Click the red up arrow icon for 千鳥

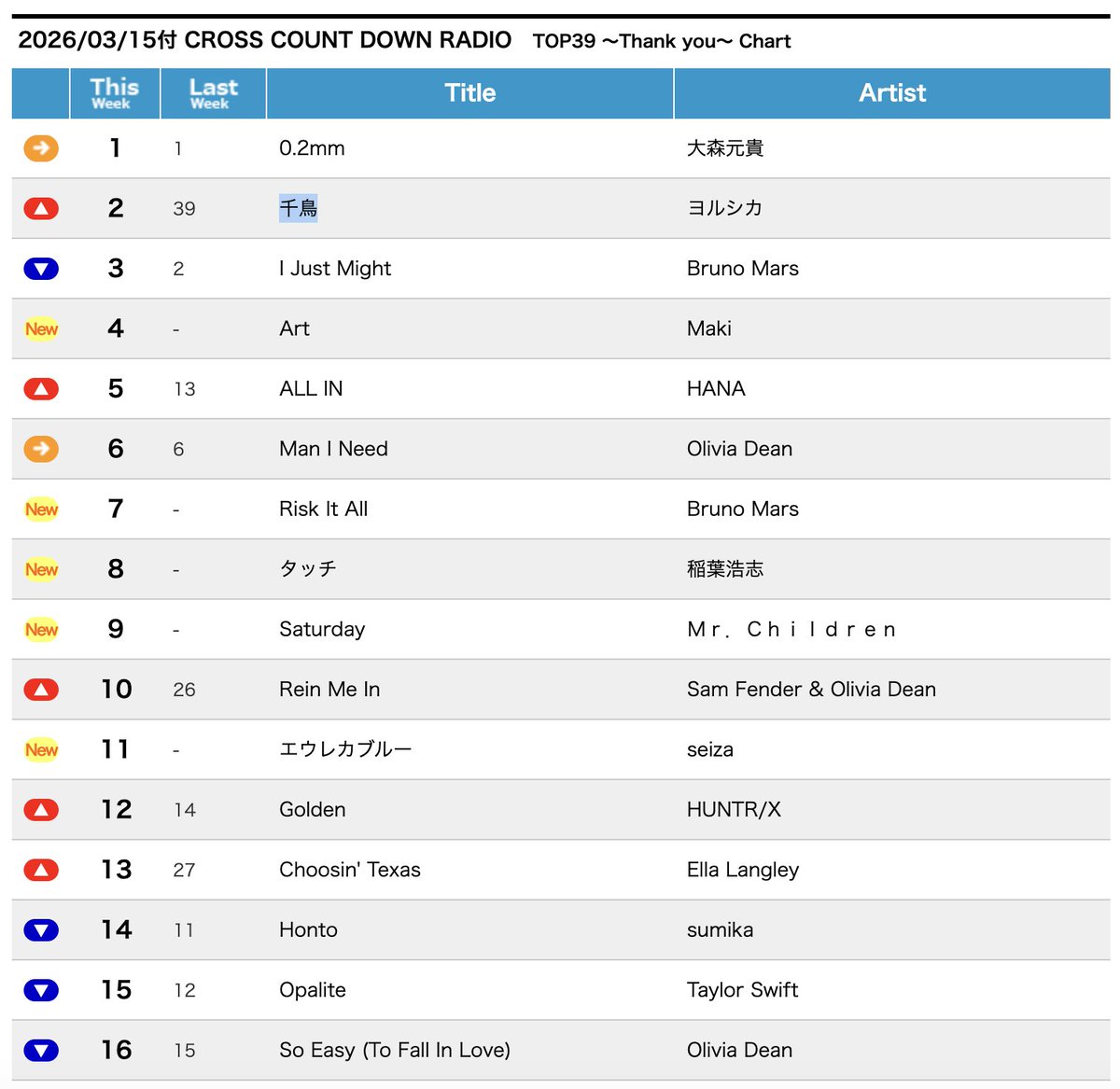click(41, 208)
